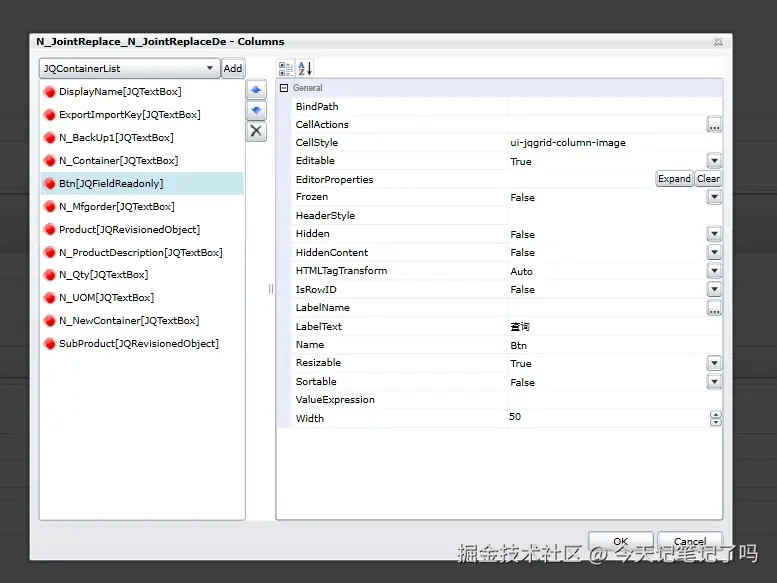
Task: Edit the LabelText value field
Action: tap(614, 326)
